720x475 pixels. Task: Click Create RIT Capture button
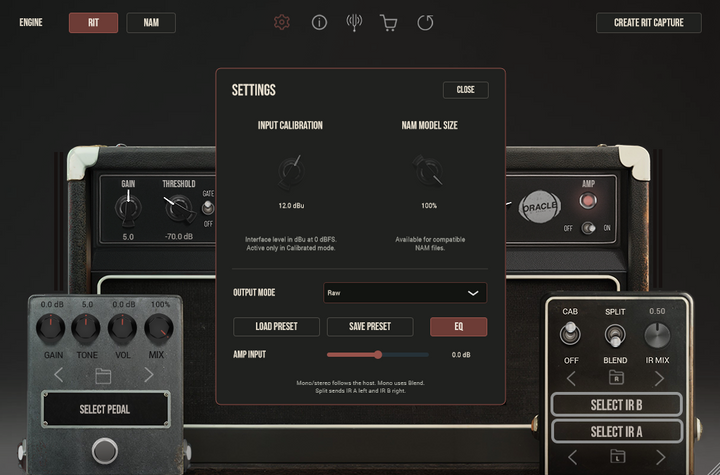point(648,23)
